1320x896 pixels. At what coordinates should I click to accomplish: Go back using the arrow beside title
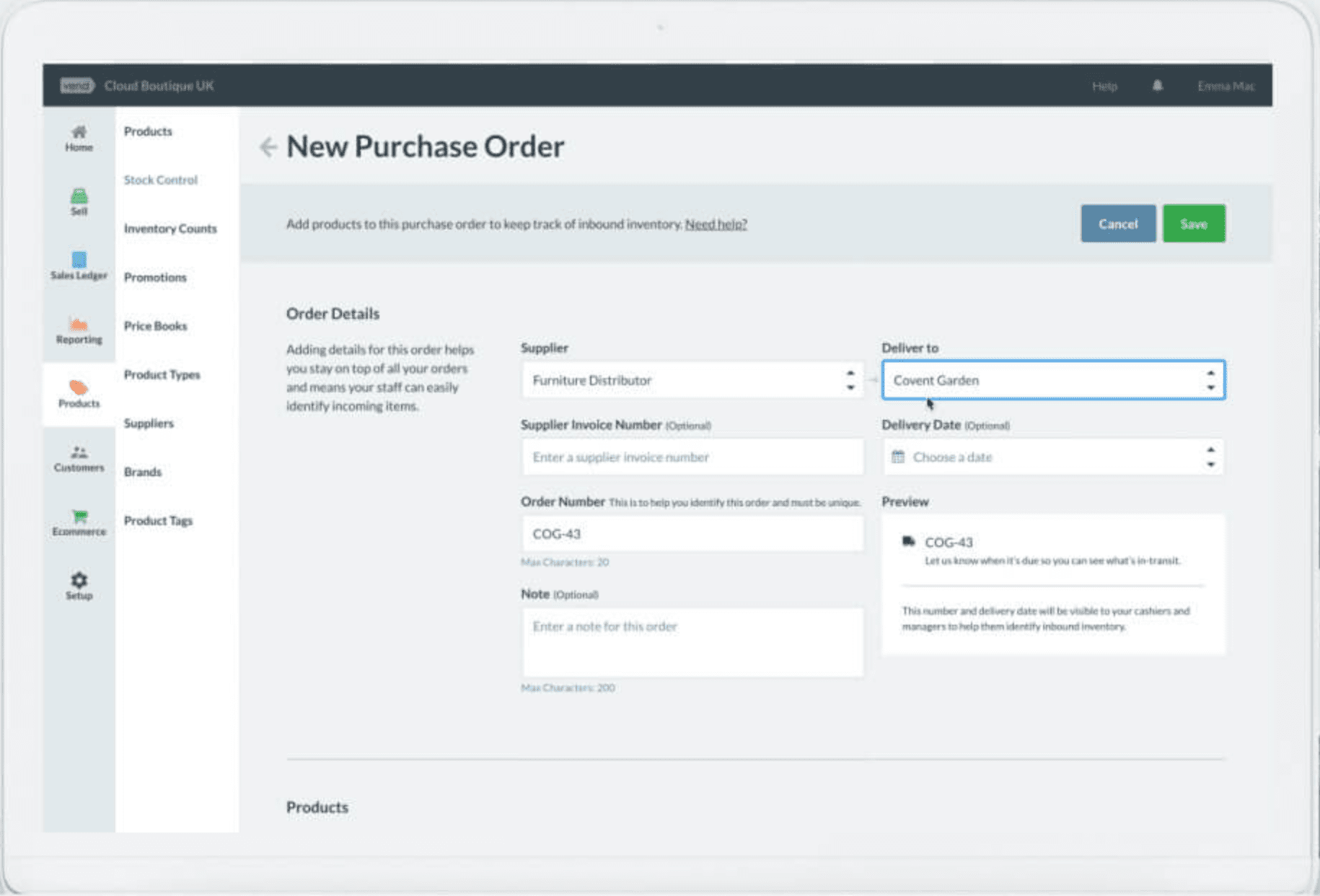click(268, 147)
